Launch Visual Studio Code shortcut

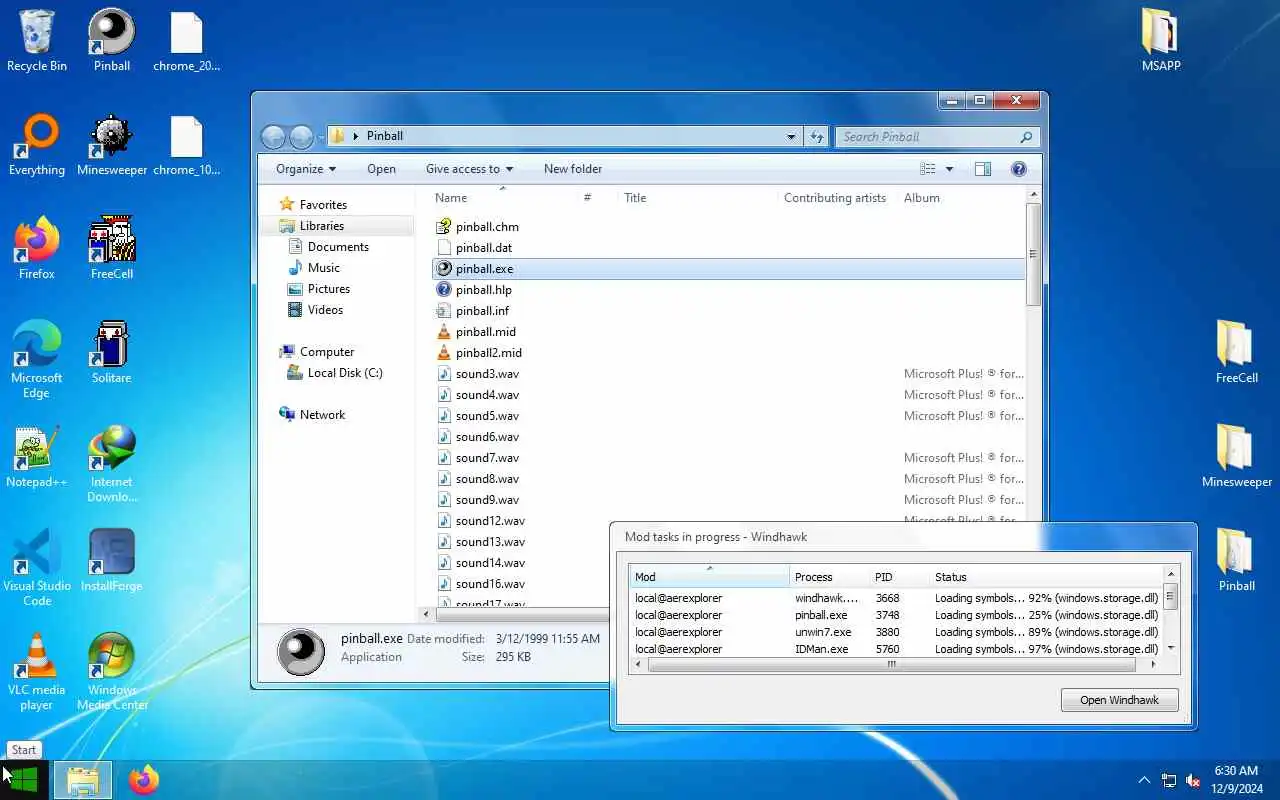coord(37,567)
